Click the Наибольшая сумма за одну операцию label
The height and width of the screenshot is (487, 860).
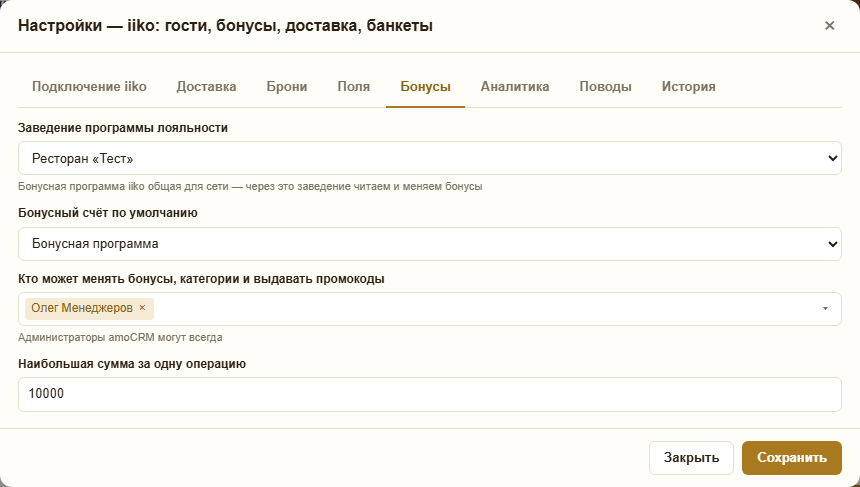point(132,364)
